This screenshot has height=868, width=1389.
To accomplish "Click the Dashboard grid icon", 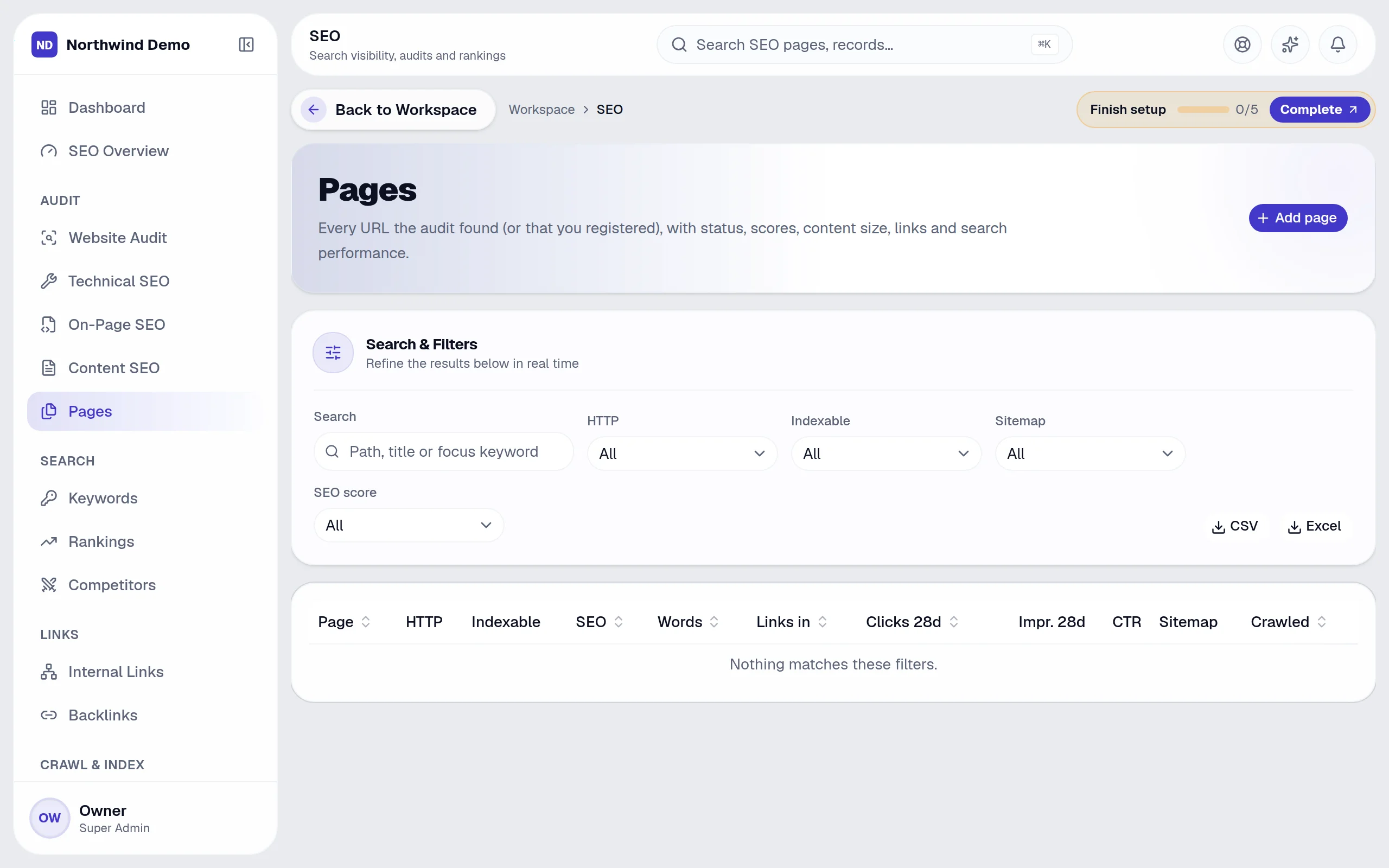I will (x=49, y=107).
